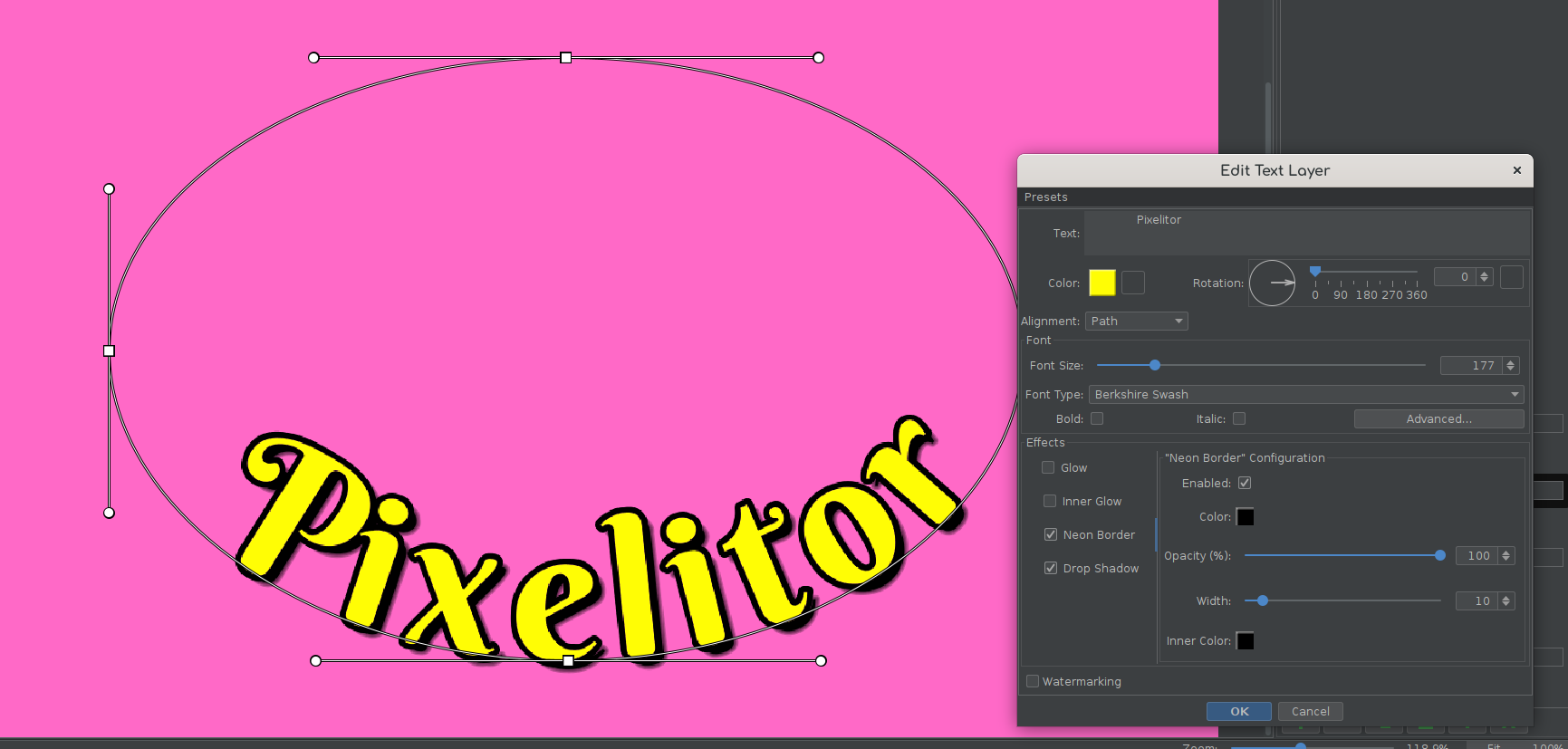Select the Neon Border tab label
The height and width of the screenshot is (749, 1568).
[1099, 535]
